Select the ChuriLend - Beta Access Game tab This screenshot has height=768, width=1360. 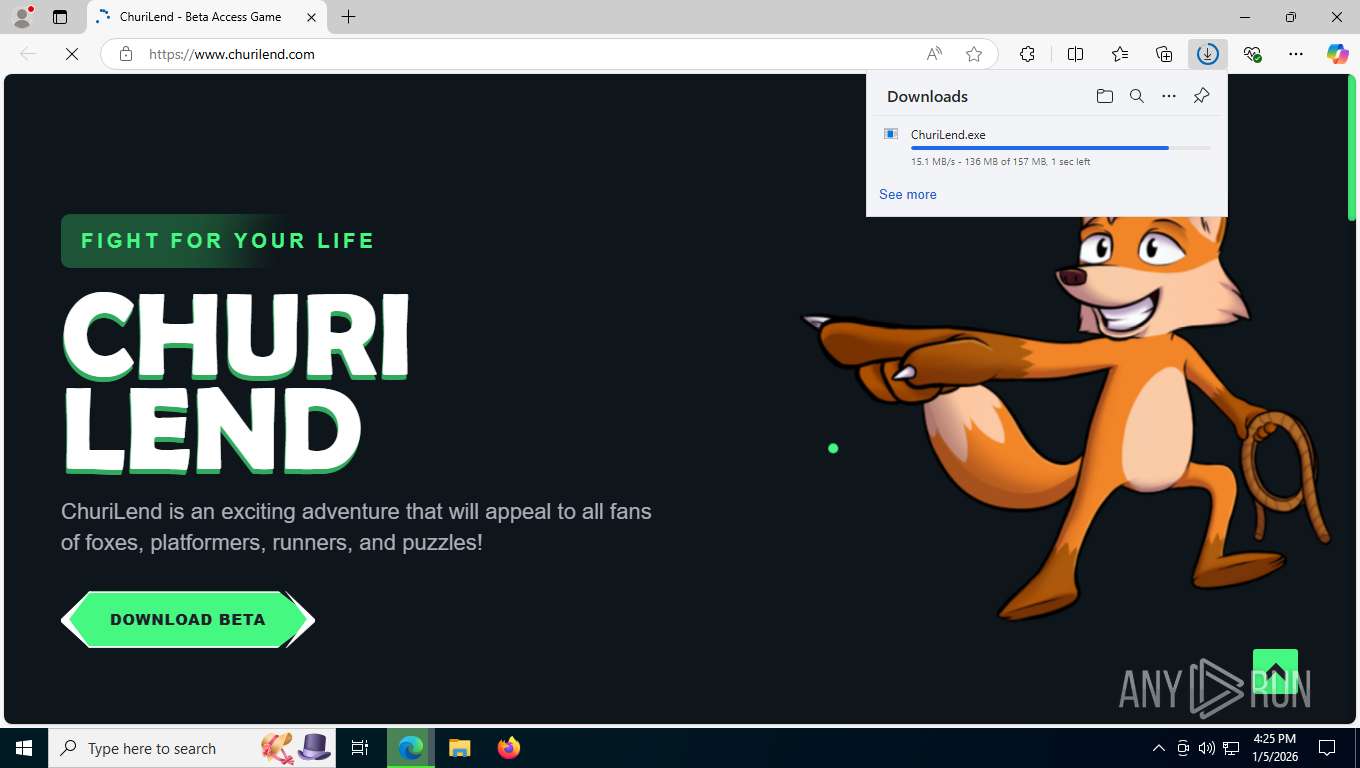[207, 17]
